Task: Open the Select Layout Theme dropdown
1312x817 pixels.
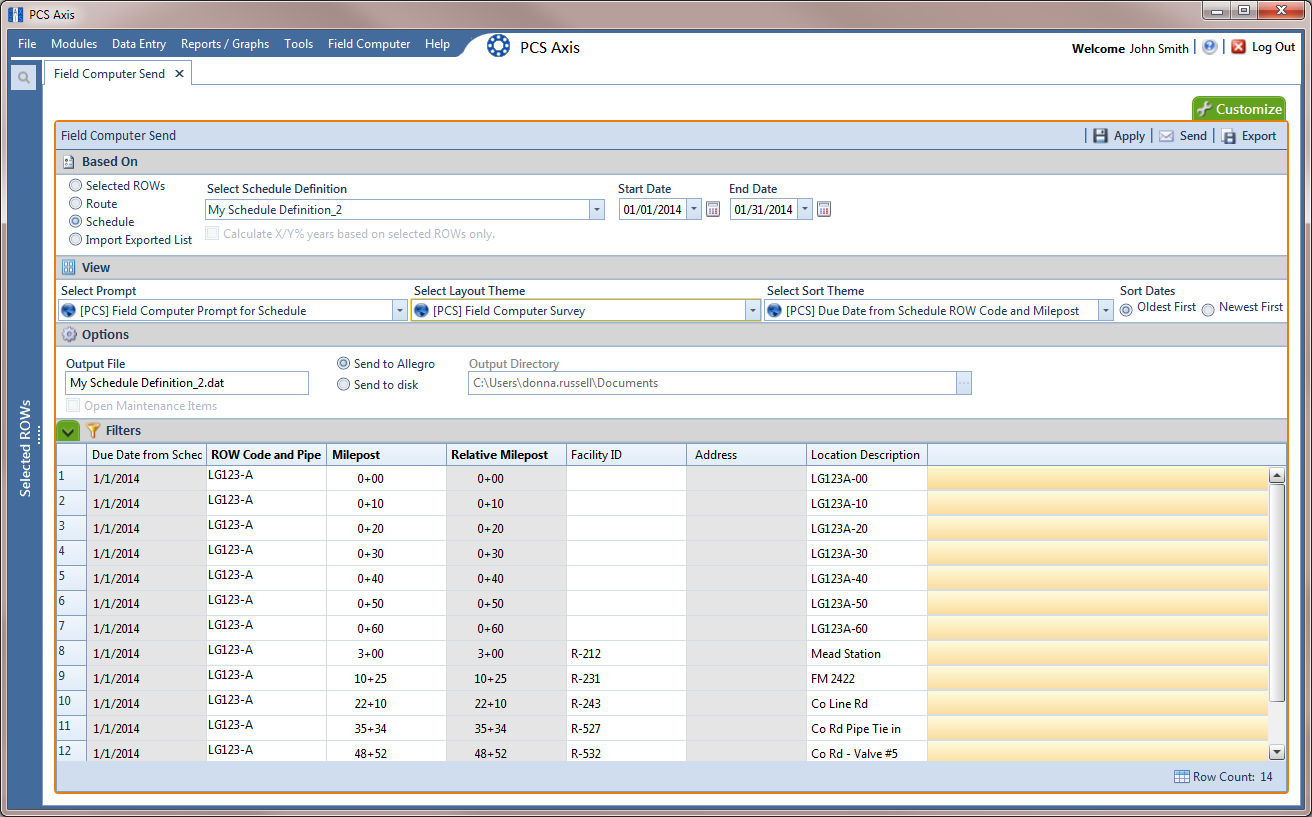Action: pos(753,311)
